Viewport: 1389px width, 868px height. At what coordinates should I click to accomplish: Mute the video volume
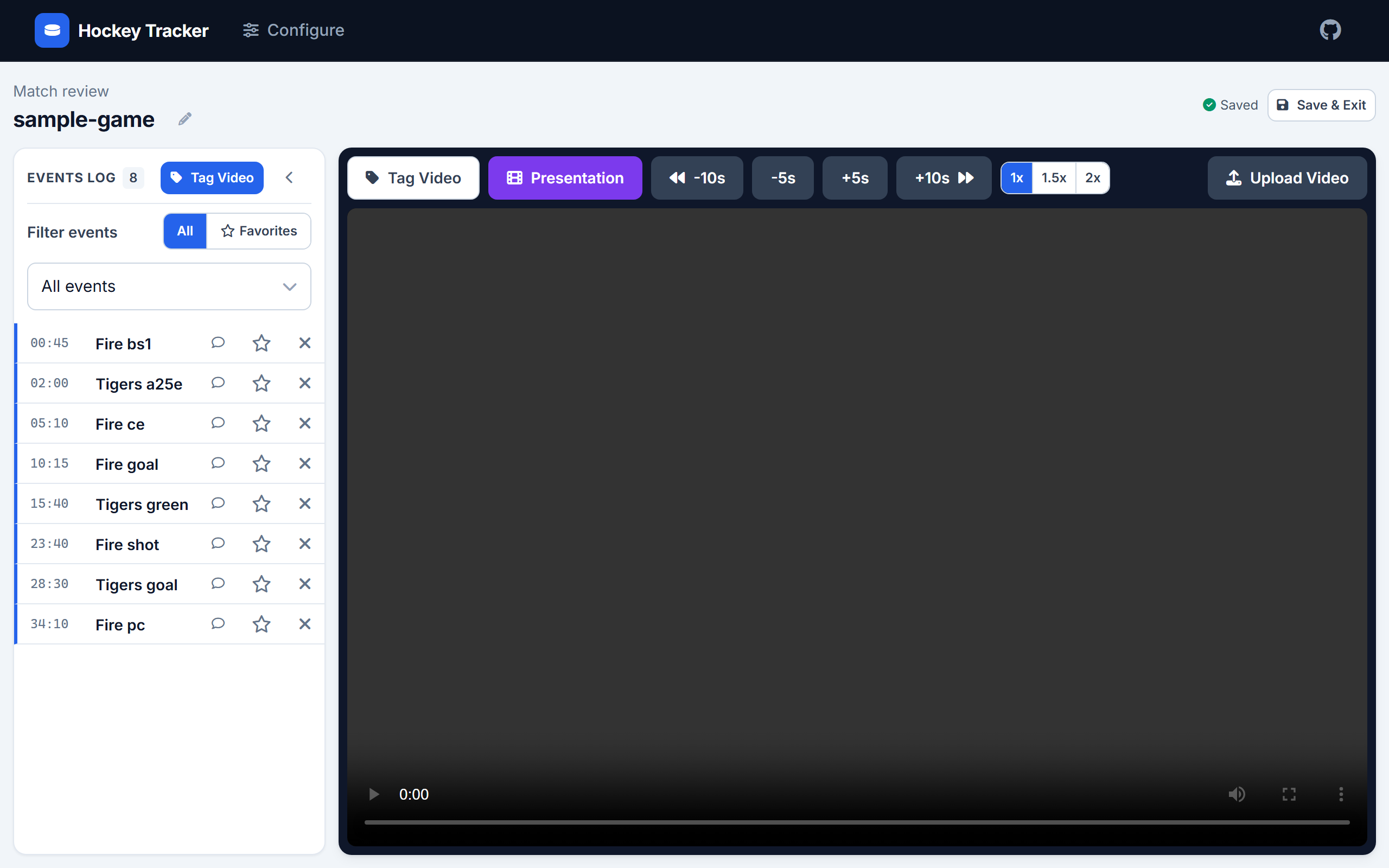pos(1237,794)
